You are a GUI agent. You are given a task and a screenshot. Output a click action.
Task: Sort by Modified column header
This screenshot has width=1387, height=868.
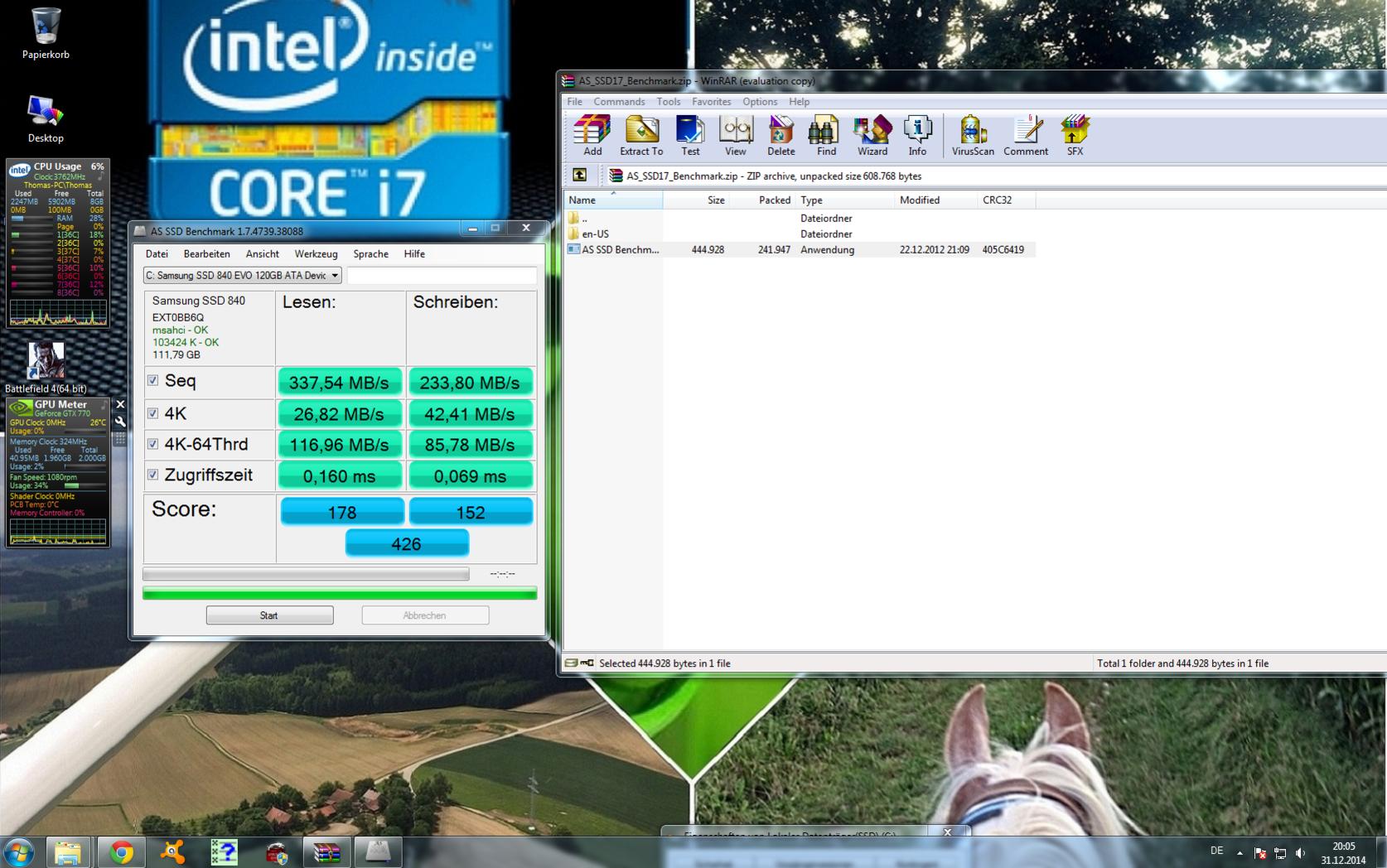[x=936, y=200]
